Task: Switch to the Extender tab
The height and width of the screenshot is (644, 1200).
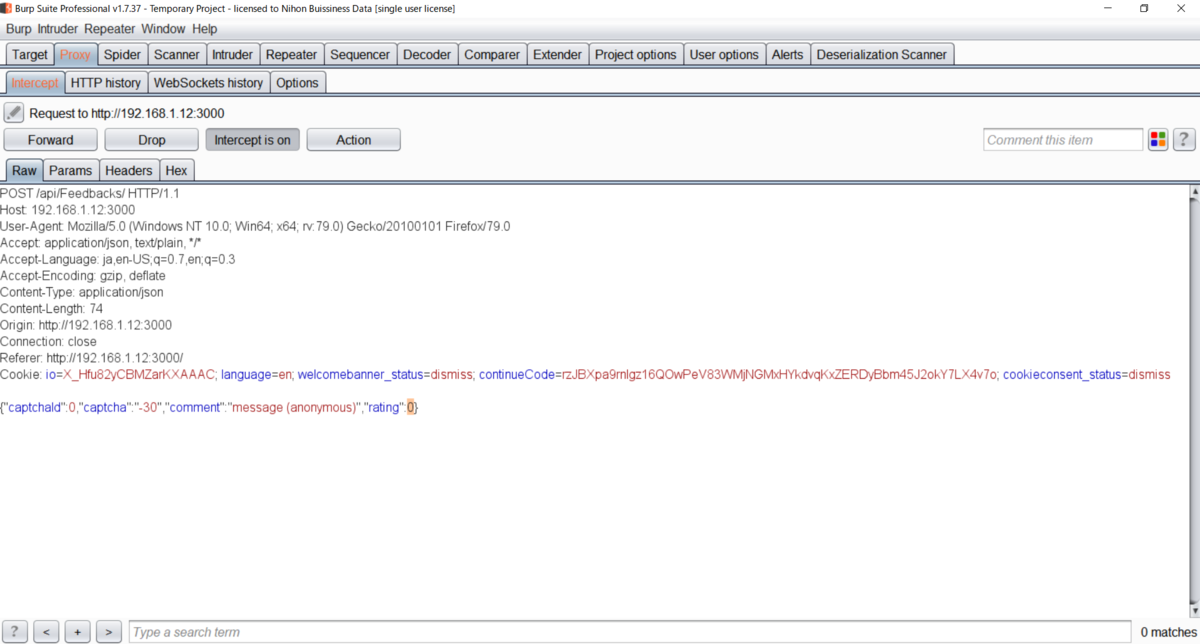Action: (x=557, y=55)
